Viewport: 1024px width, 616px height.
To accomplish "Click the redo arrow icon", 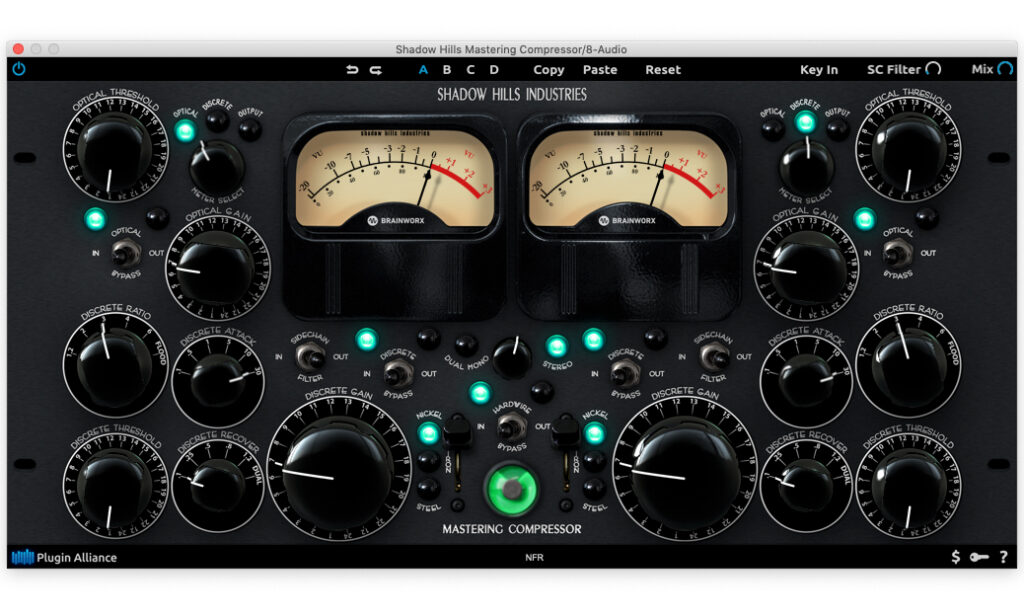I will point(376,69).
